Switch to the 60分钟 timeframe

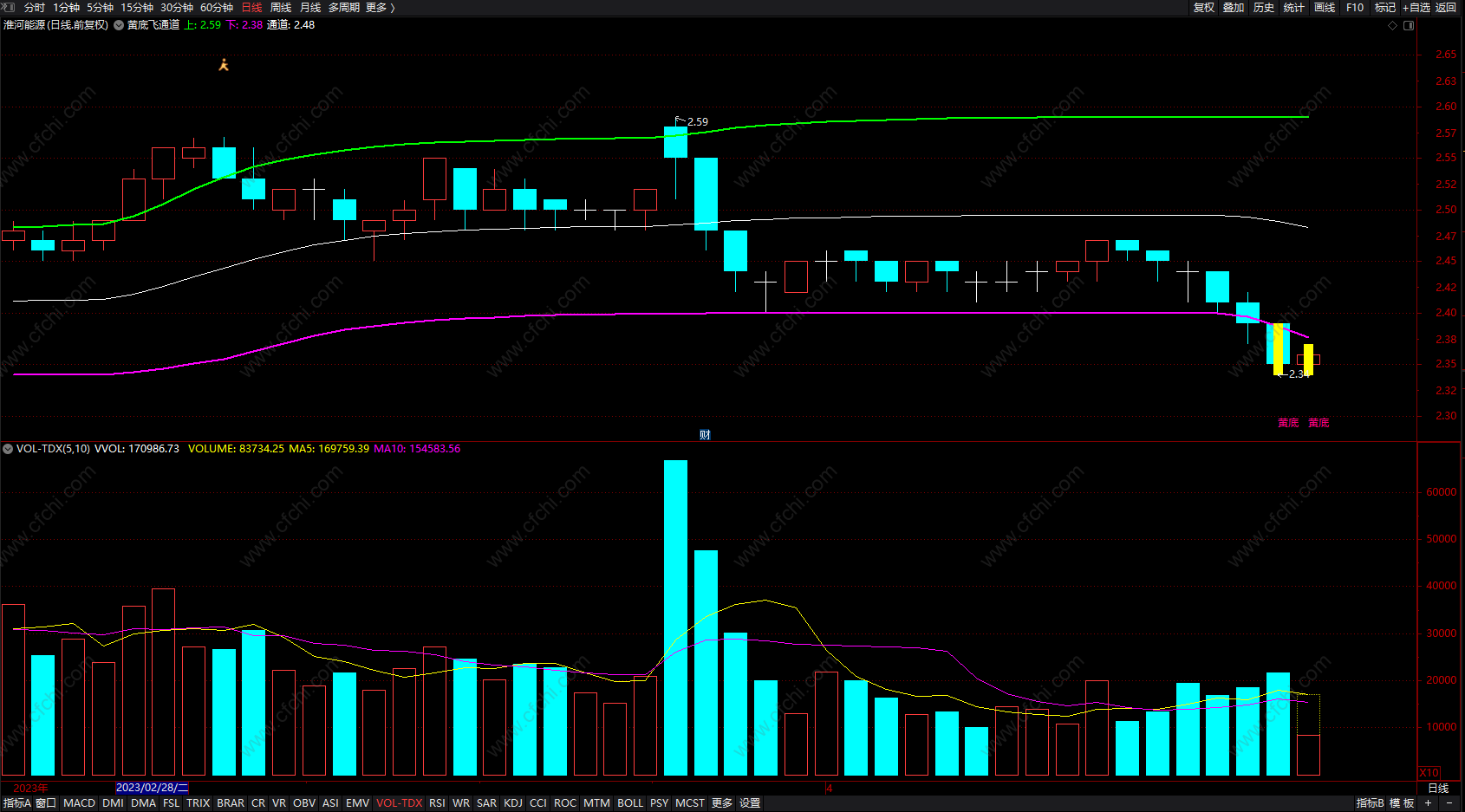[x=217, y=7]
